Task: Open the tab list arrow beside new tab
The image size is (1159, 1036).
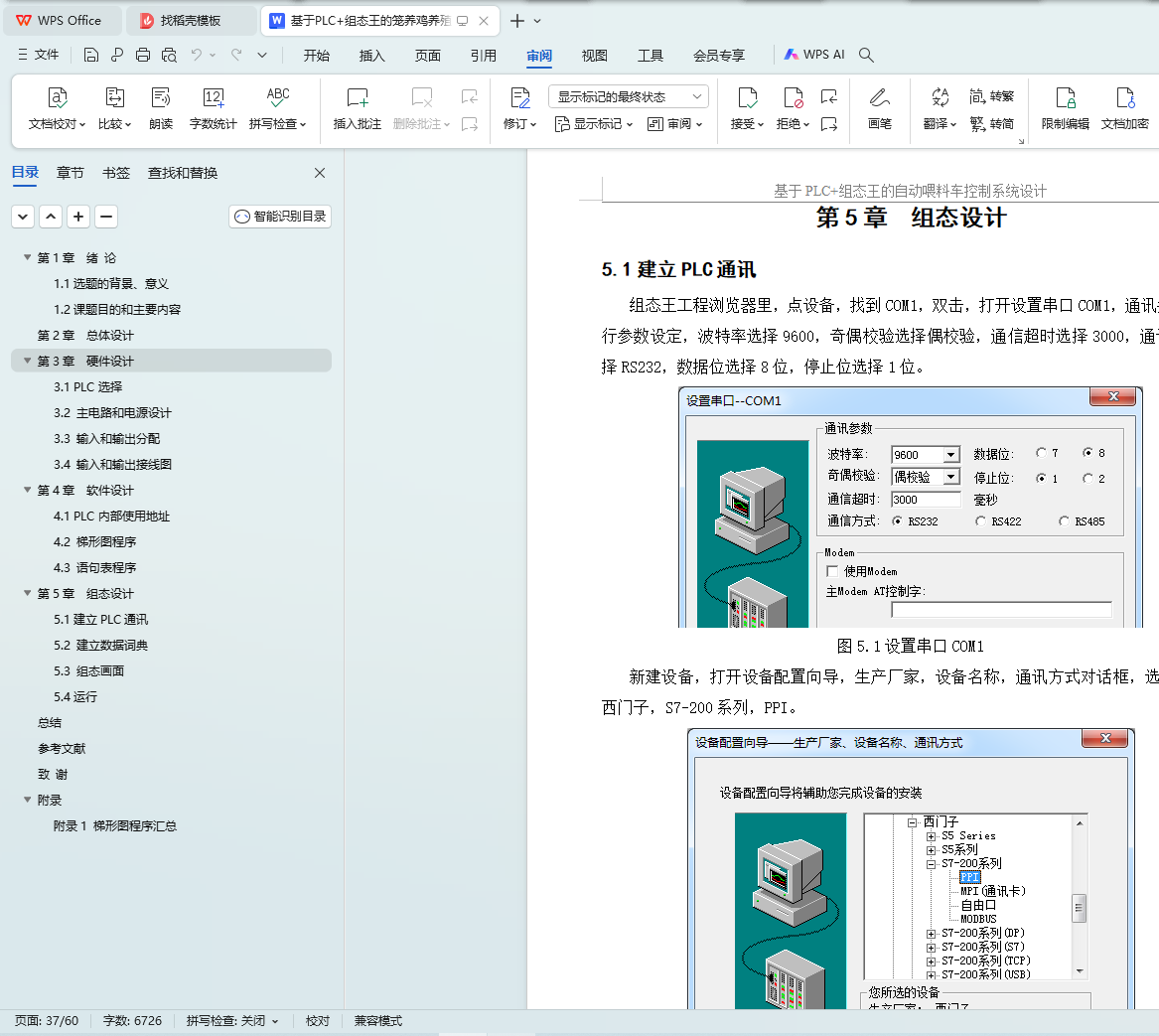Action: coord(537,22)
